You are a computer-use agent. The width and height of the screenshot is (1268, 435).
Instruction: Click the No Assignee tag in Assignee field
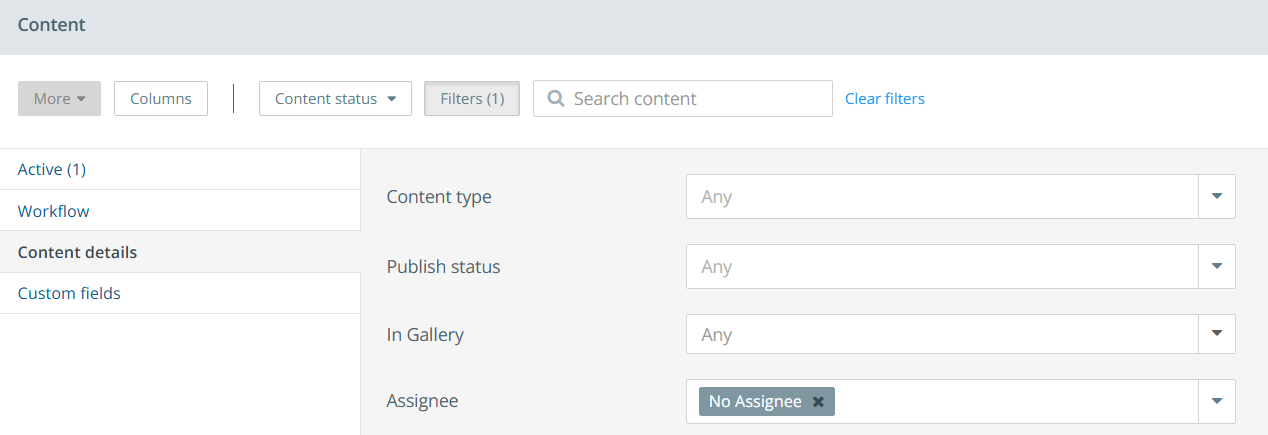[755, 402]
